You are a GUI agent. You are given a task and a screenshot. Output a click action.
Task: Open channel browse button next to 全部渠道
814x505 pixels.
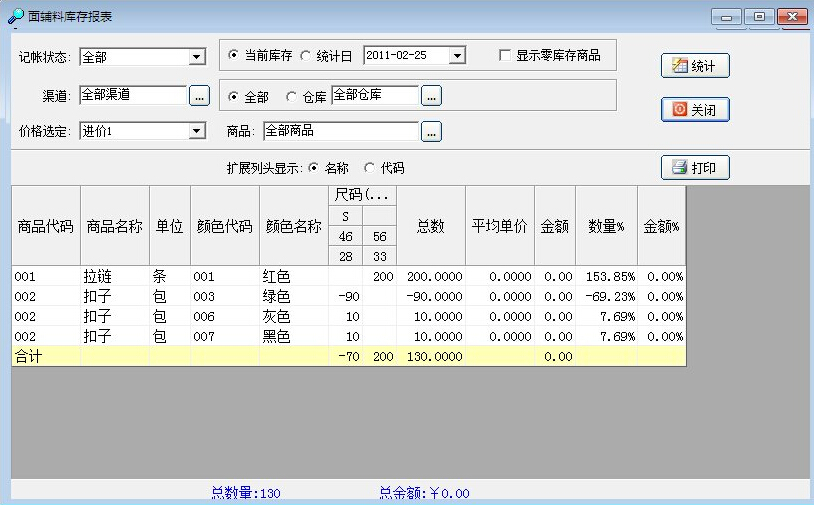199,97
